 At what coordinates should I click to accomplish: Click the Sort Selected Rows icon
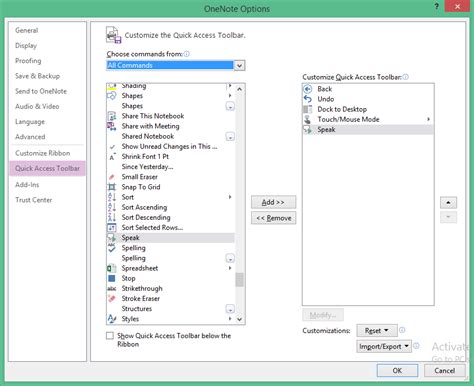click(x=112, y=228)
